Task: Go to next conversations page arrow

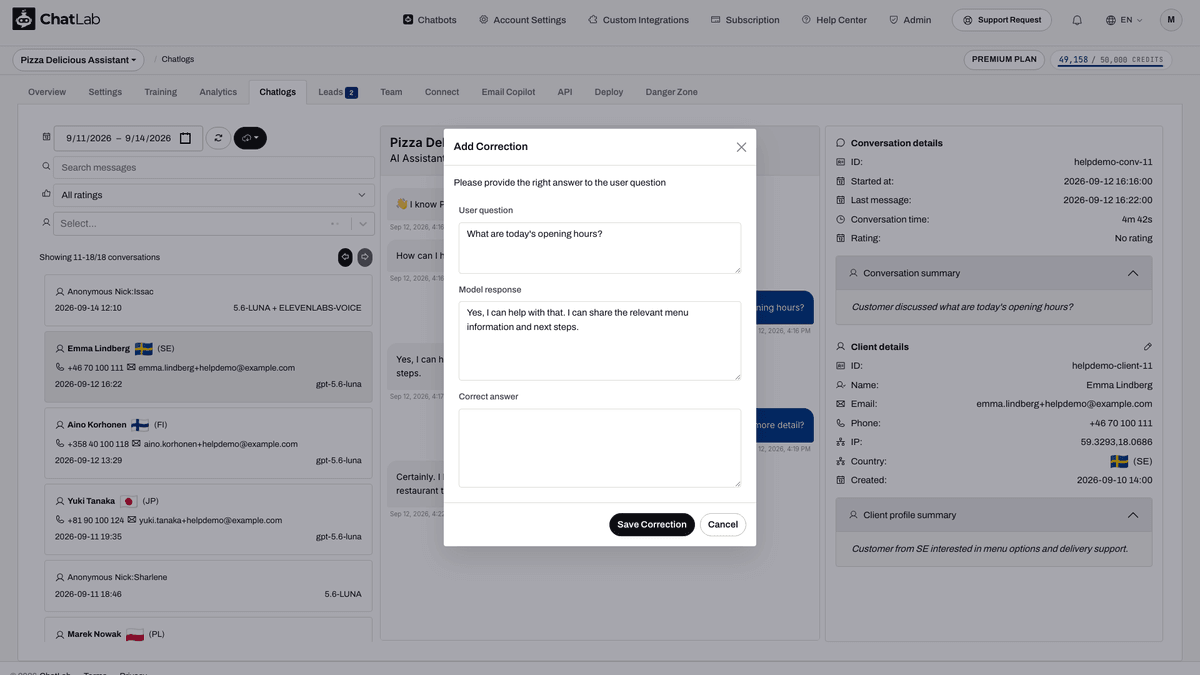Action: [x=365, y=257]
